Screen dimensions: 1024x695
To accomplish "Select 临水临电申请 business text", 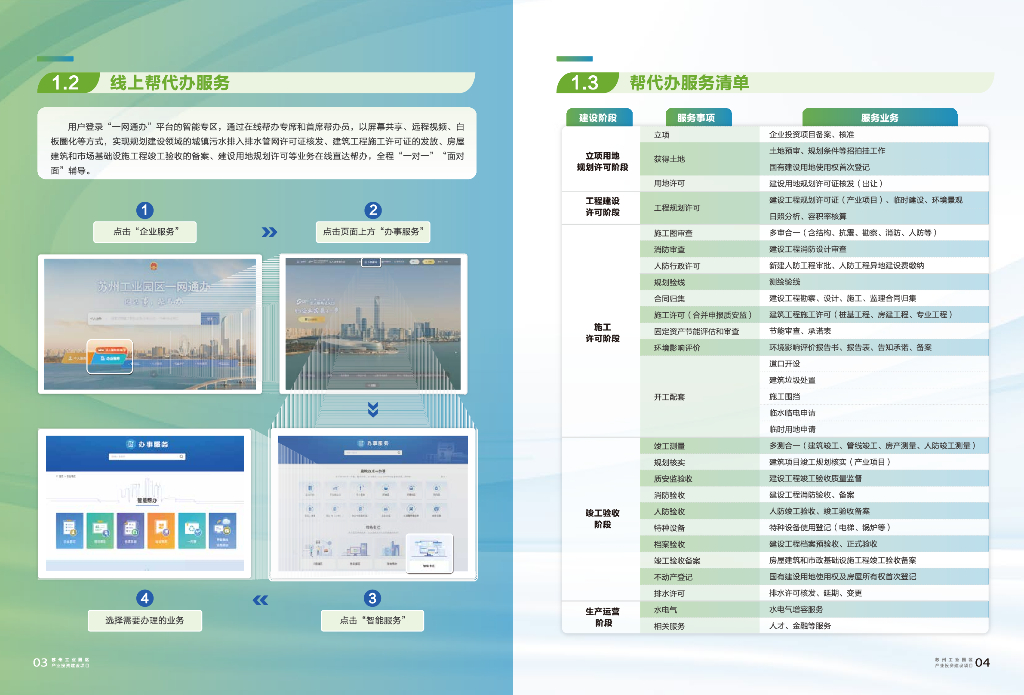I will tap(792, 413).
